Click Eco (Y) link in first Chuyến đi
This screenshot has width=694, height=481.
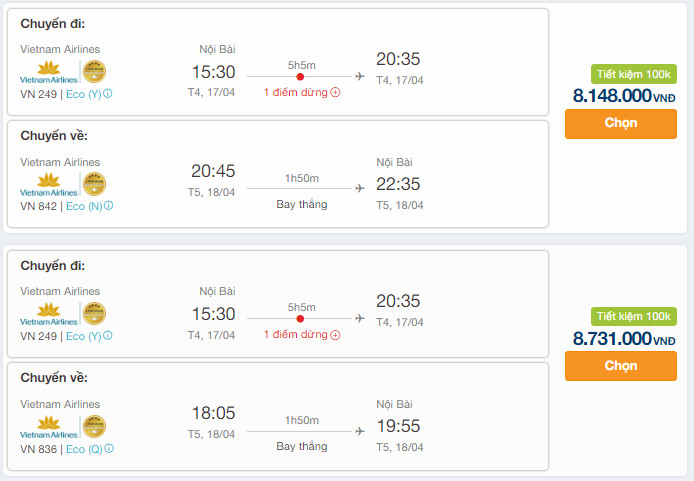[84, 94]
